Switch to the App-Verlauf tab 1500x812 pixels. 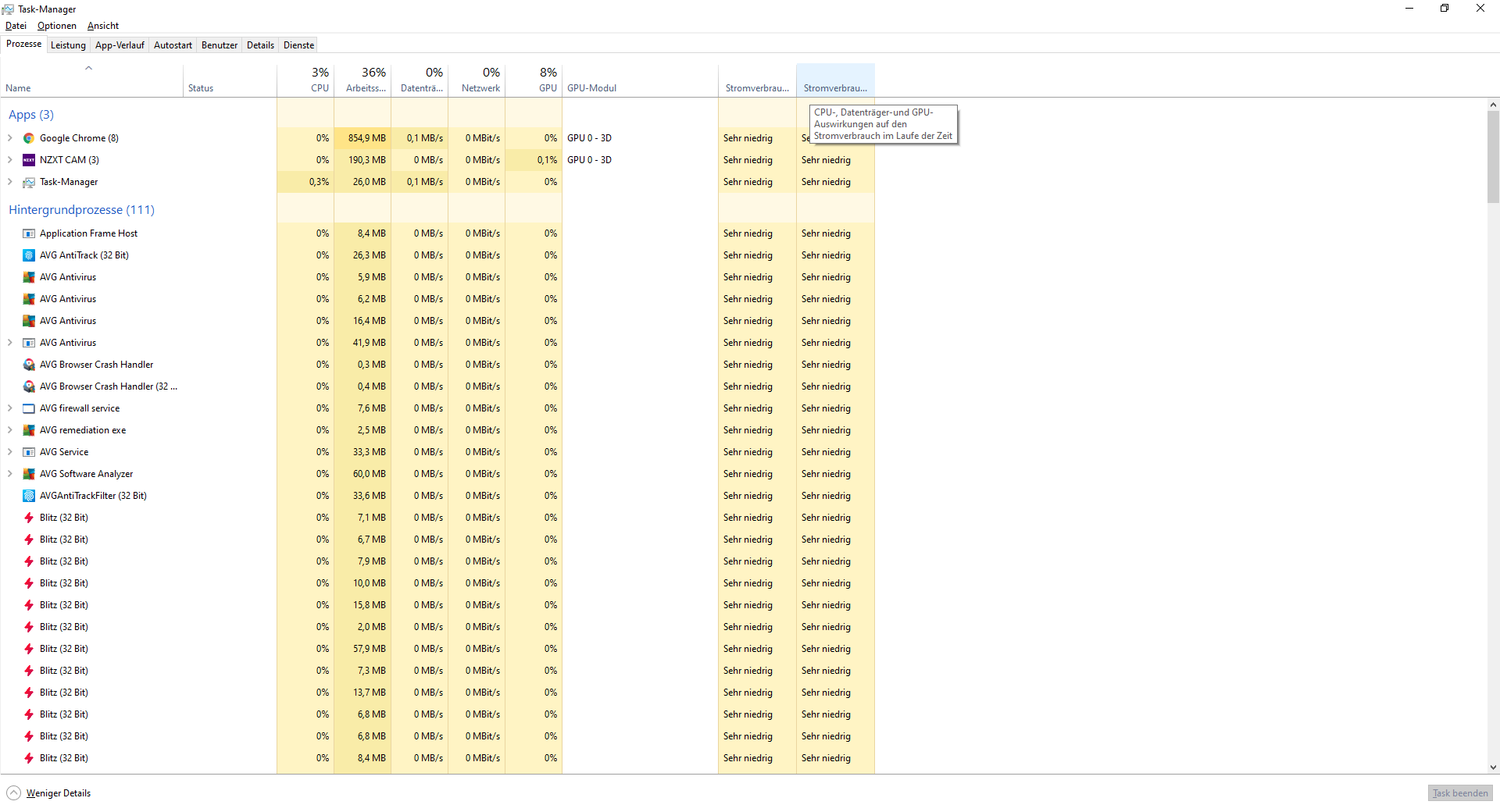pyautogui.click(x=120, y=45)
